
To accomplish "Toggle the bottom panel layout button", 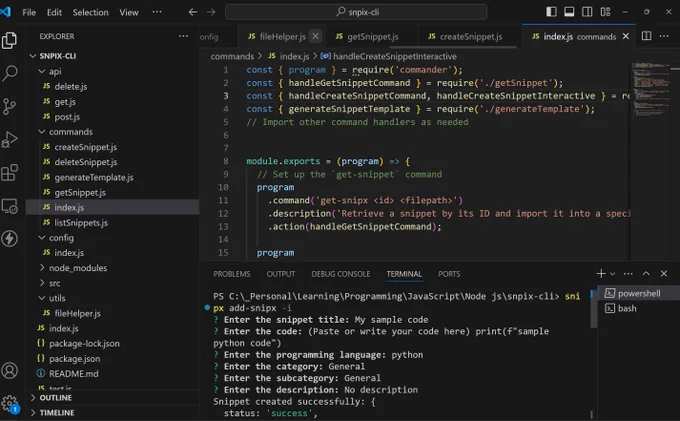I will point(569,12).
